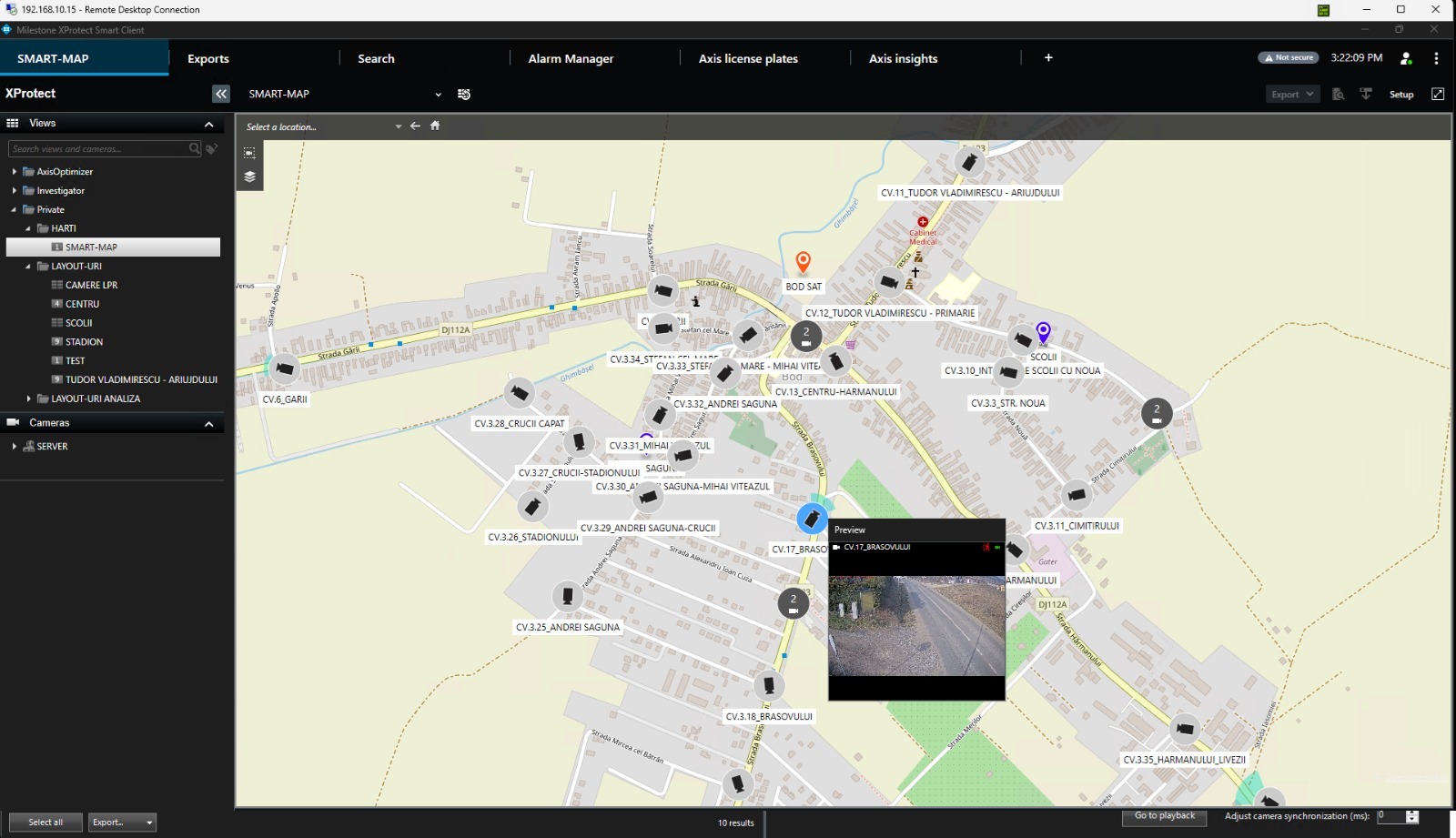
Task: Click the home icon in map toolbar
Action: point(435,126)
